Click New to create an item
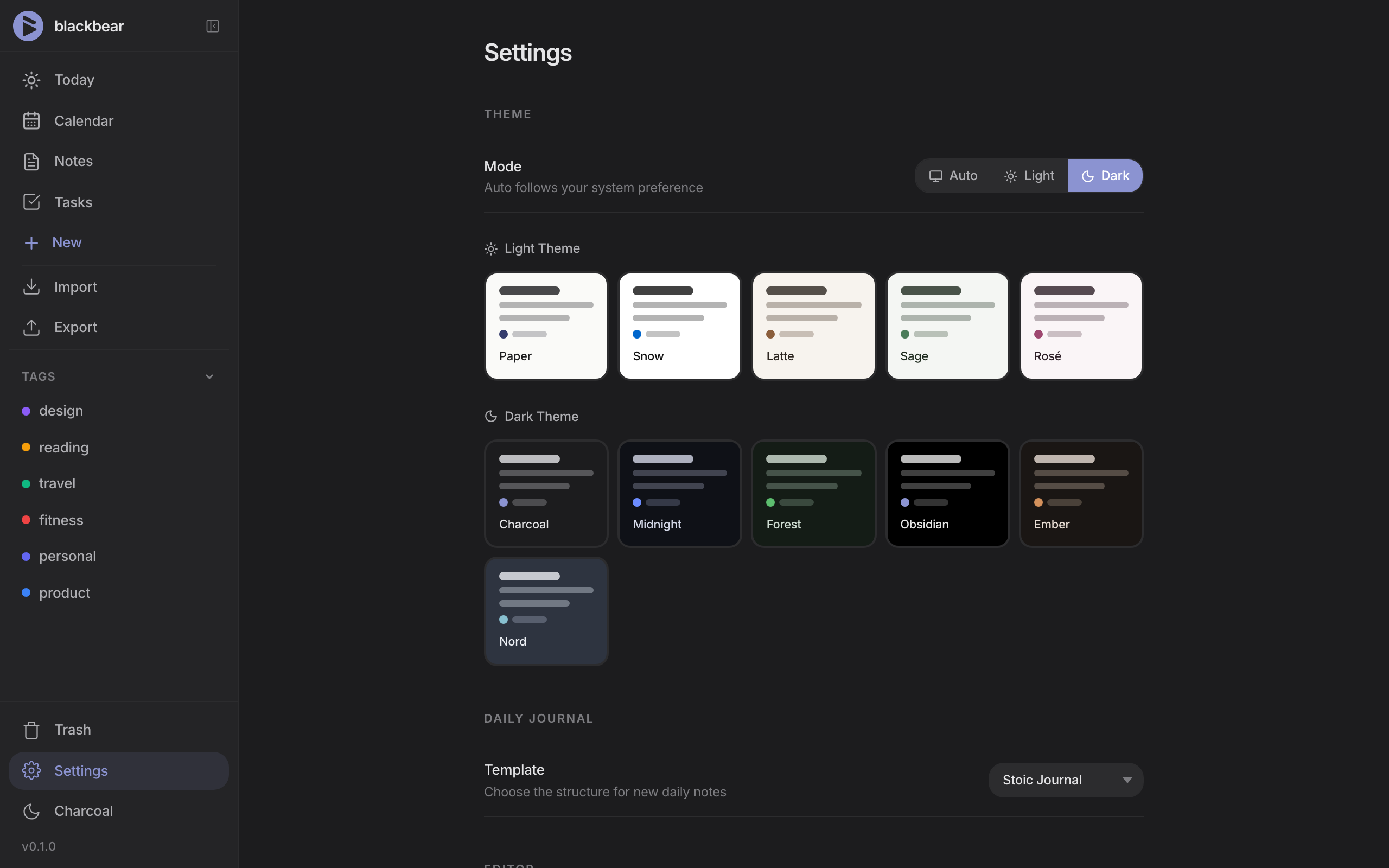 tap(67, 242)
